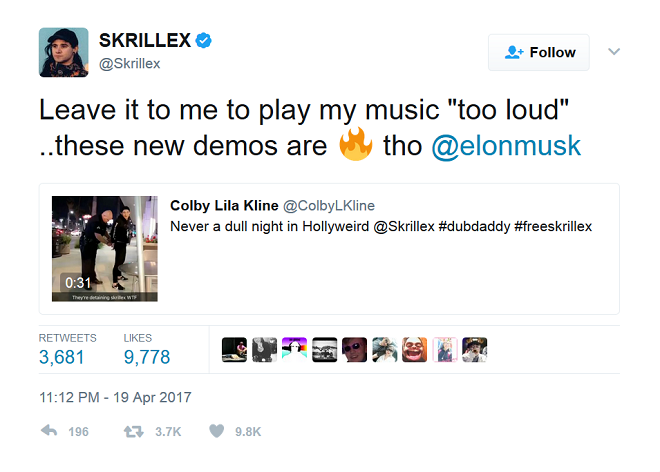This screenshot has height=472, width=660.
Task: Open the @elonmusk mention link
Action: pos(506,146)
